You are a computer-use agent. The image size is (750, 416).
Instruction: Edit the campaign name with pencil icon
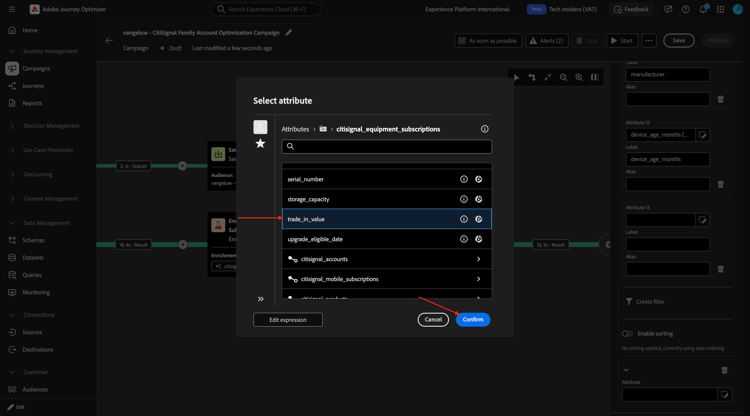(288, 33)
